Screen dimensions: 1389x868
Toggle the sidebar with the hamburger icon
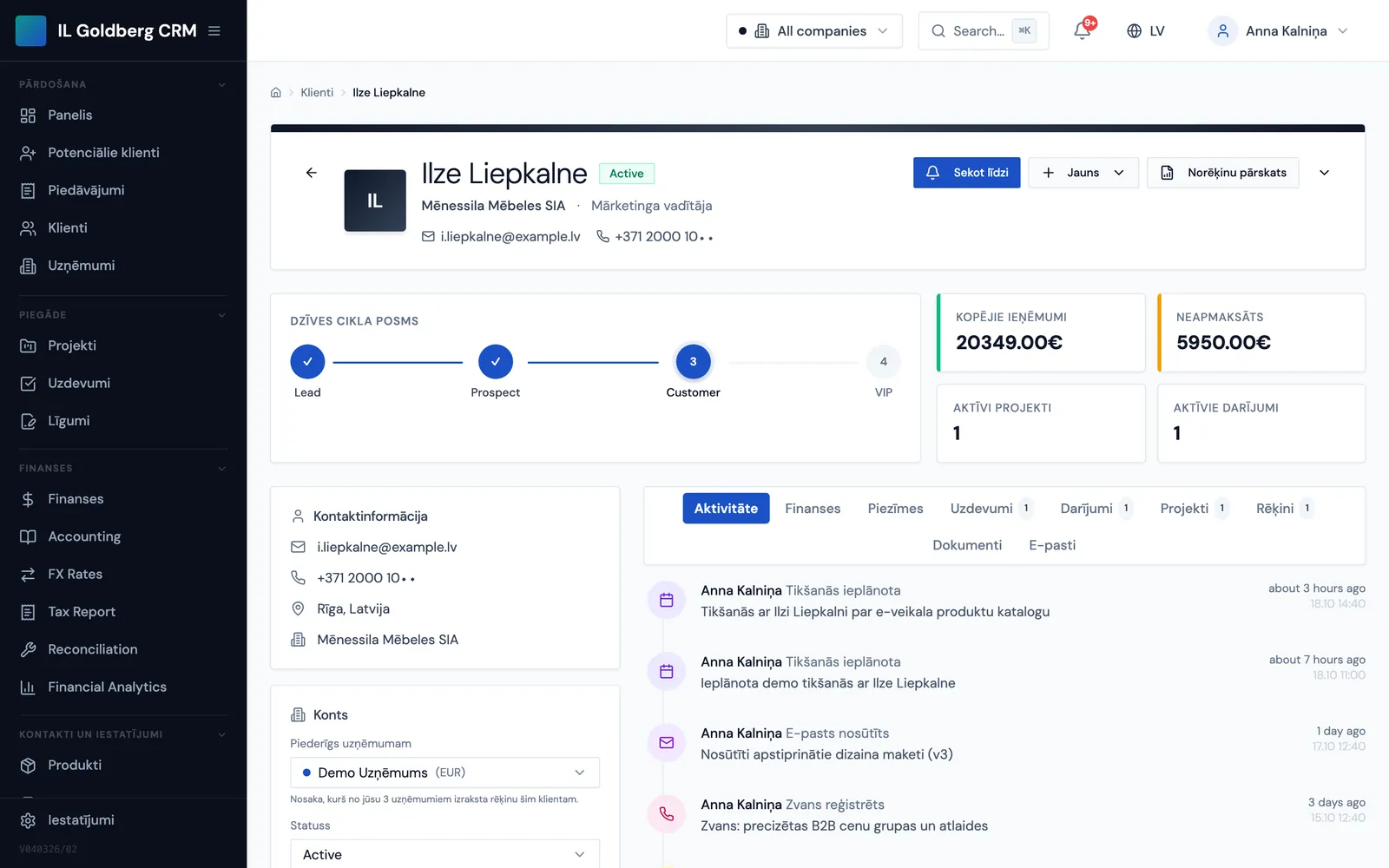214,30
